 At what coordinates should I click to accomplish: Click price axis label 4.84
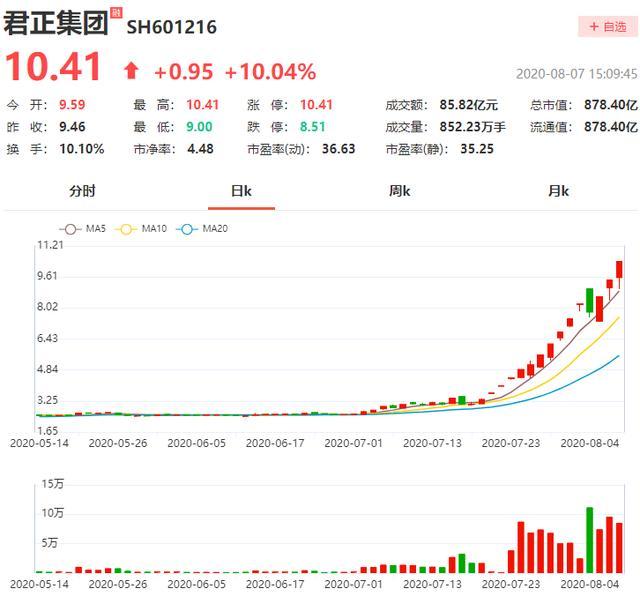click(47, 369)
